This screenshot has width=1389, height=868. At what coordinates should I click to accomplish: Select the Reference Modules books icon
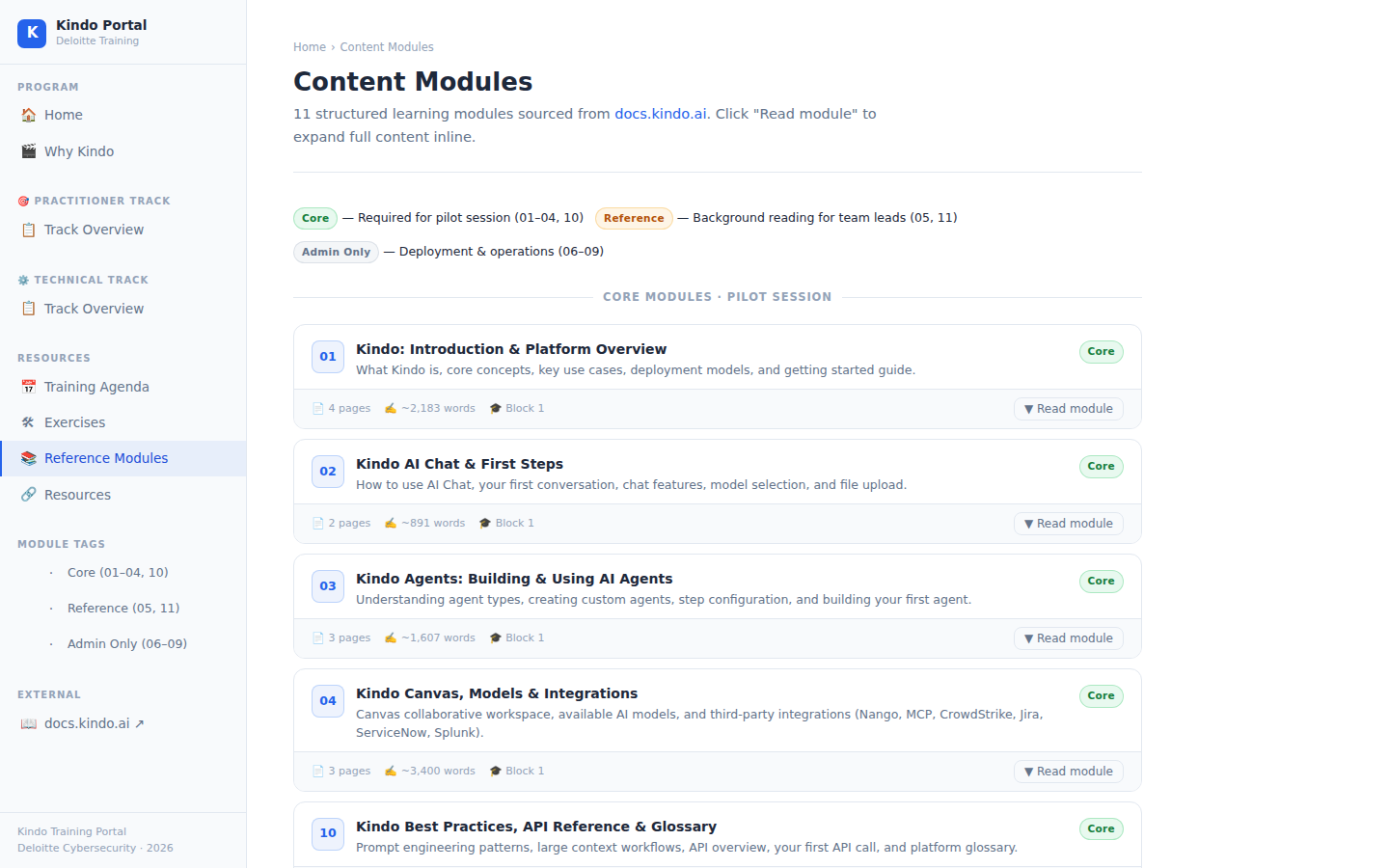[29, 458]
